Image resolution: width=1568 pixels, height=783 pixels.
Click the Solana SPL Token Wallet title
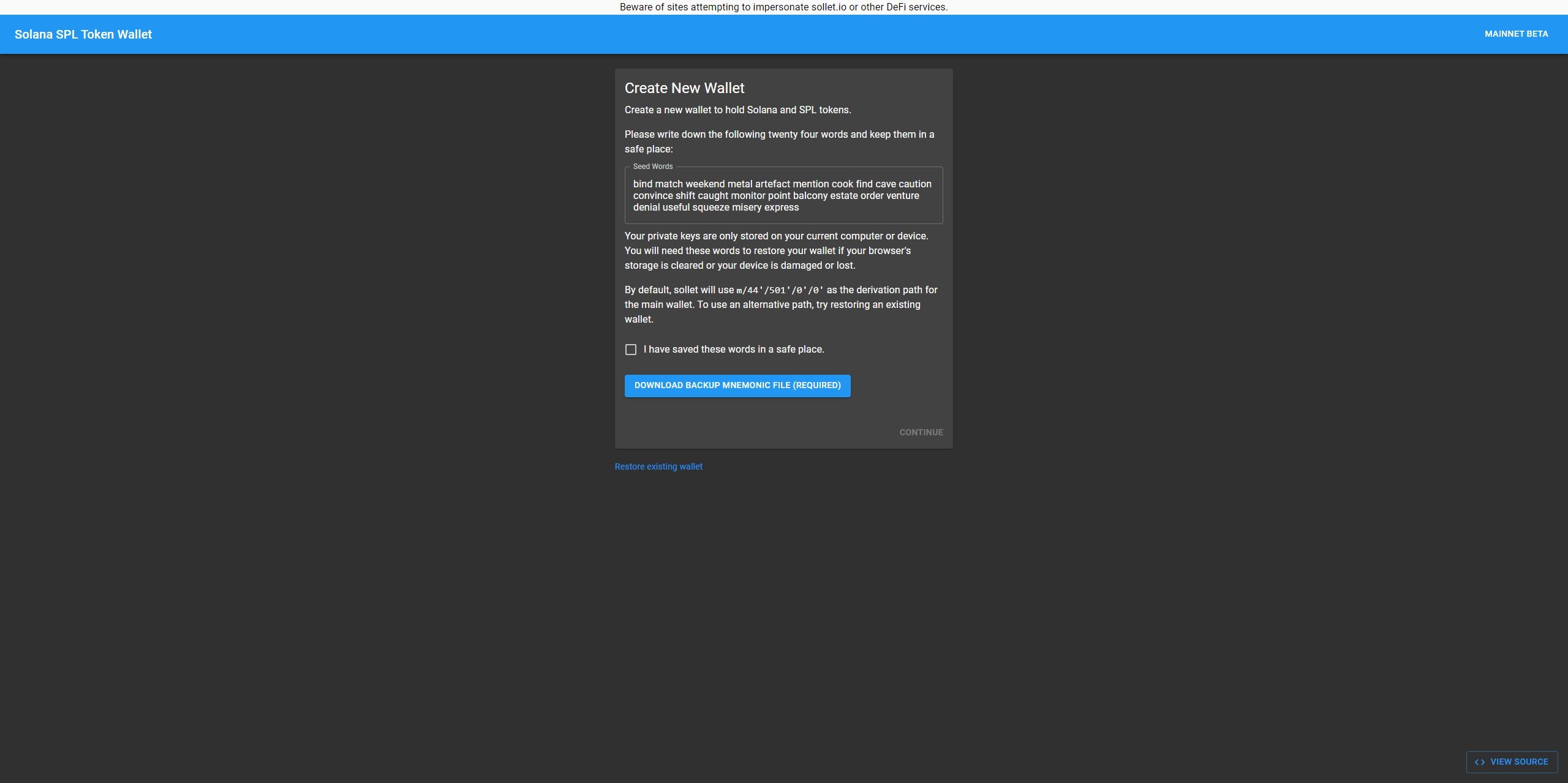pos(83,35)
